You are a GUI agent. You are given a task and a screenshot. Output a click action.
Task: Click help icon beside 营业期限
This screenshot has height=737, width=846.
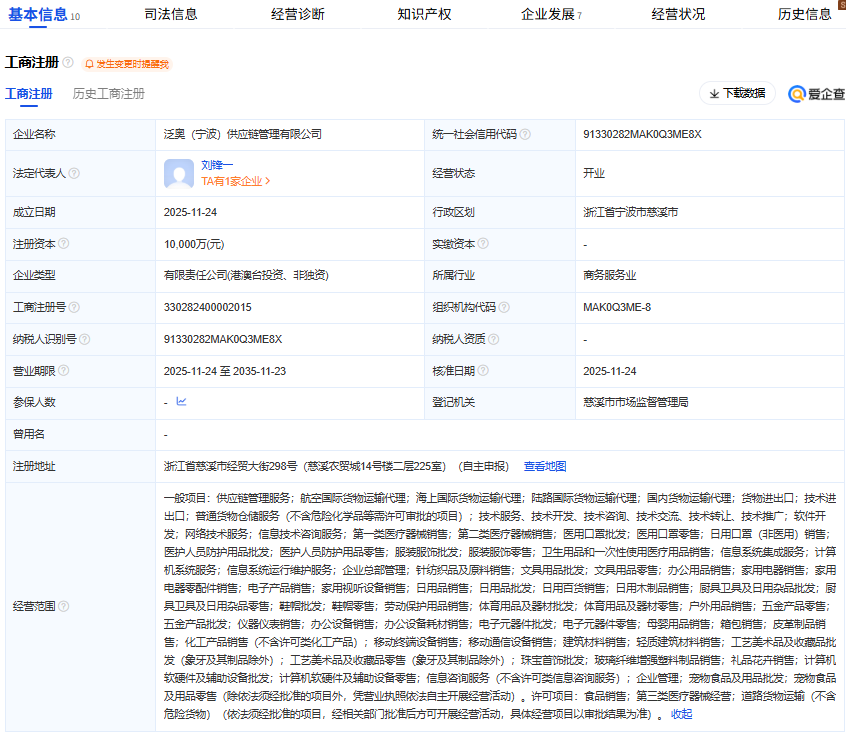pyautogui.click(x=64, y=370)
